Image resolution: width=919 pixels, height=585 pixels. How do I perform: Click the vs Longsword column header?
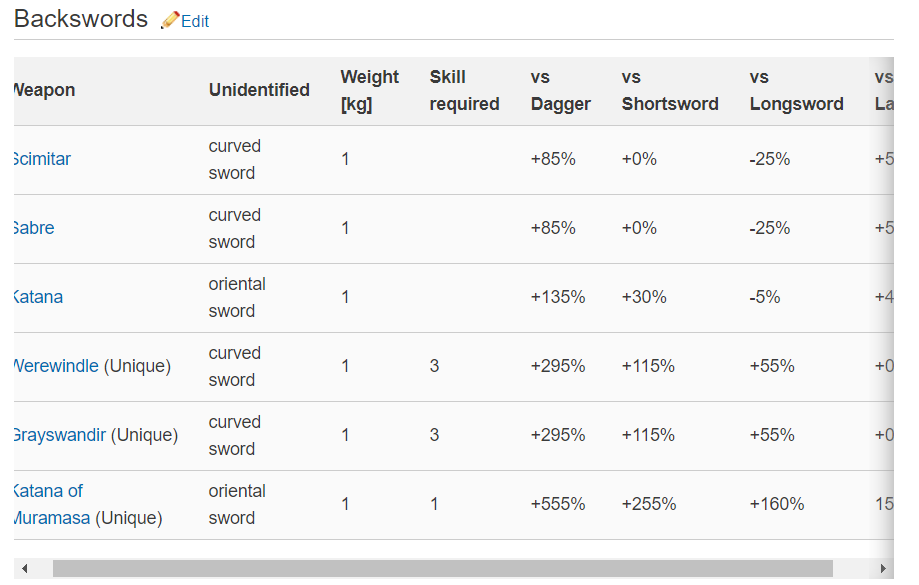click(x=796, y=90)
